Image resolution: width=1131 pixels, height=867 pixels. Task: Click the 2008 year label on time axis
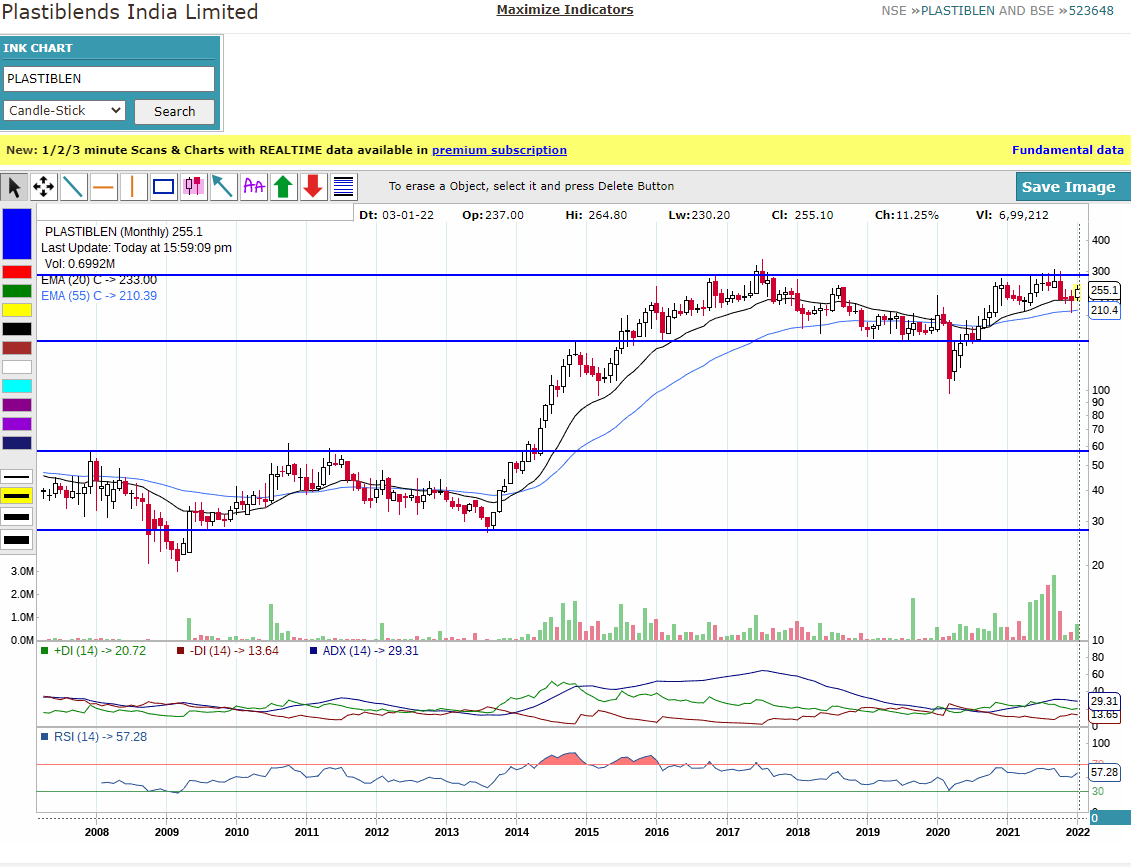[x=97, y=832]
